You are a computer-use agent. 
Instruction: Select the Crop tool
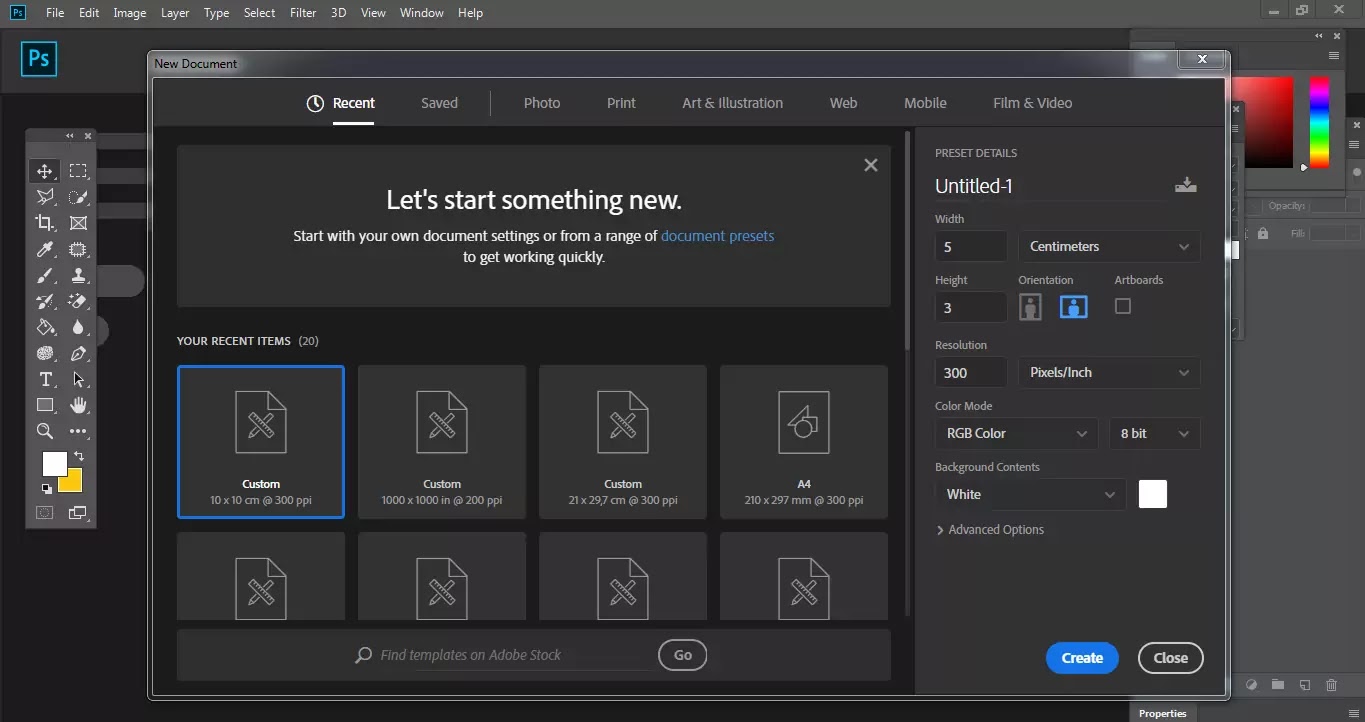click(45, 223)
